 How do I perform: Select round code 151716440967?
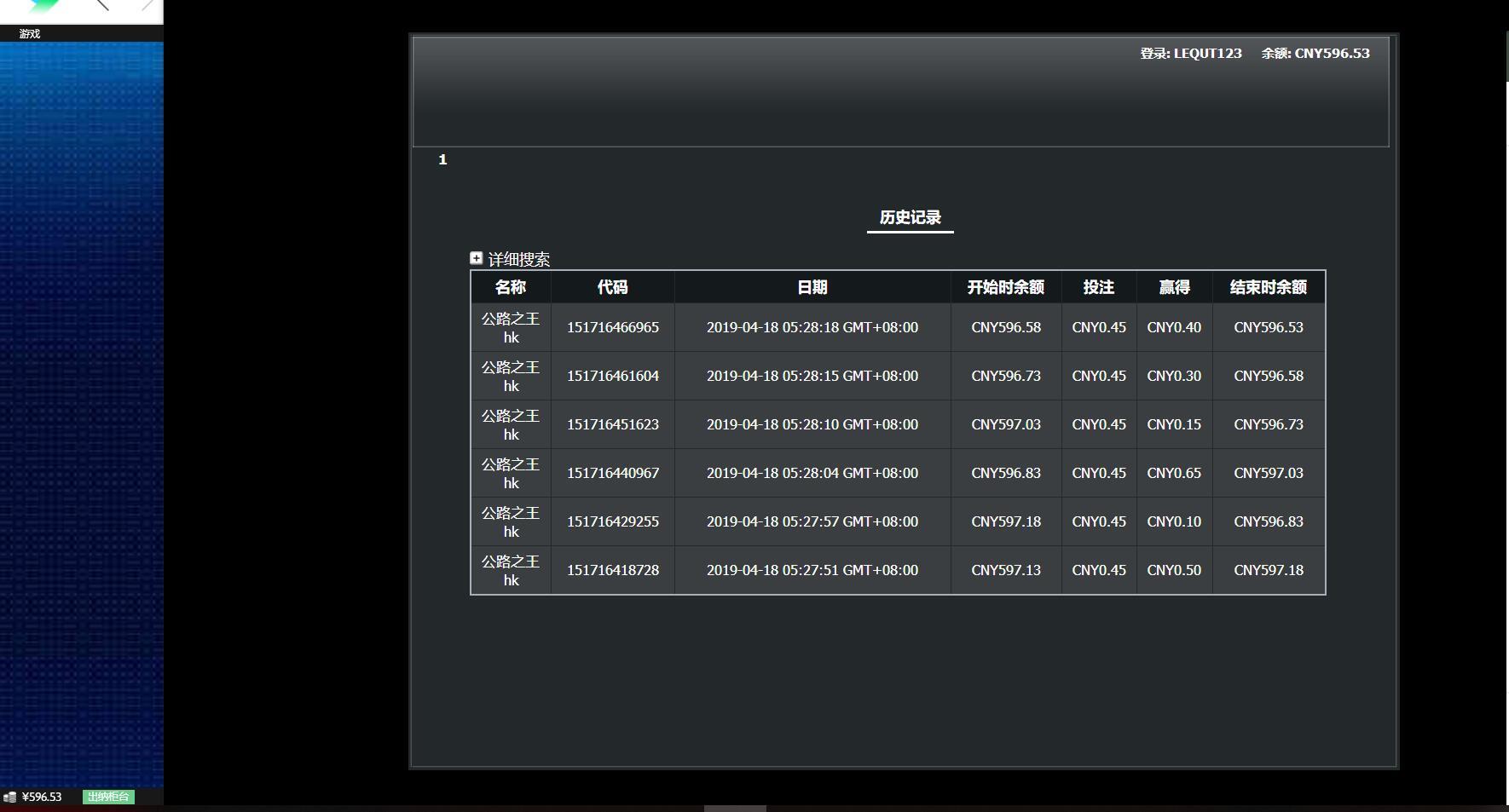click(x=613, y=473)
